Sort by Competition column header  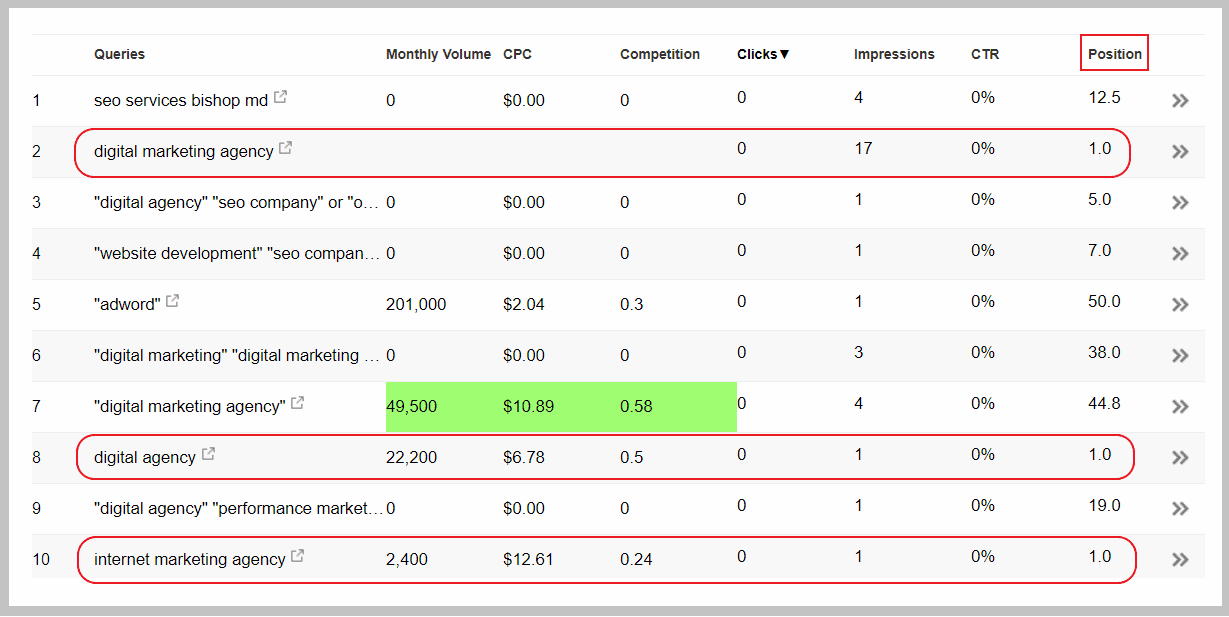click(x=660, y=54)
